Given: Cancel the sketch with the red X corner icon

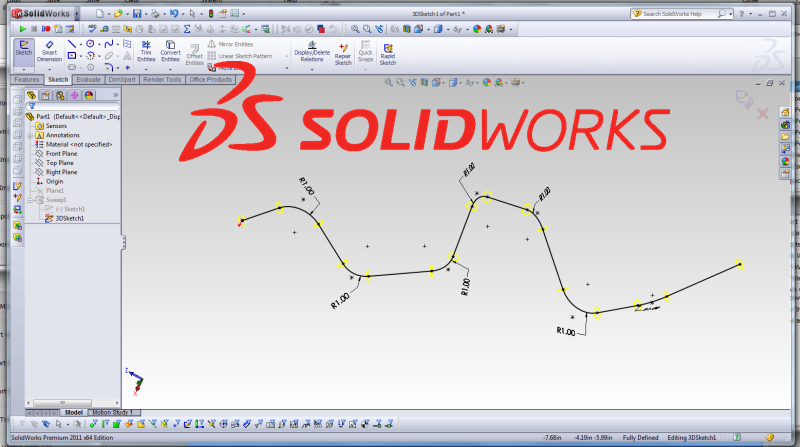Looking at the screenshot, I should [x=763, y=114].
